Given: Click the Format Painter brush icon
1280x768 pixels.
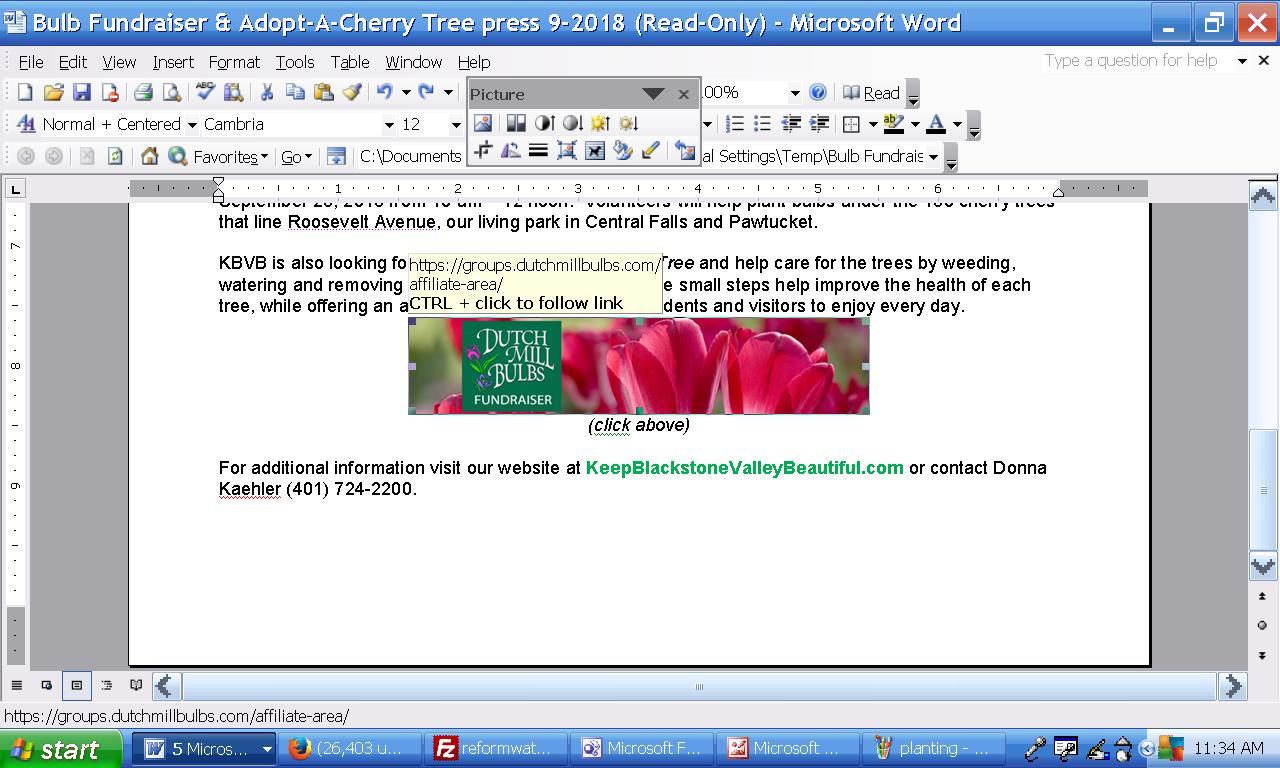Looking at the screenshot, I should [x=351, y=92].
